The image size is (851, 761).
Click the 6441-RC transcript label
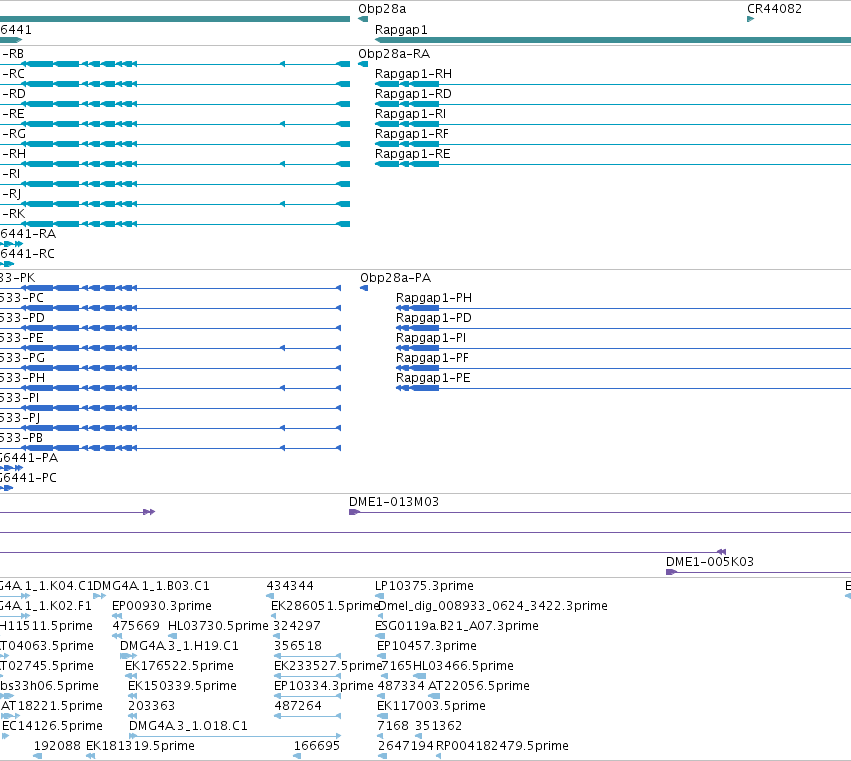click(x=27, y=254)
